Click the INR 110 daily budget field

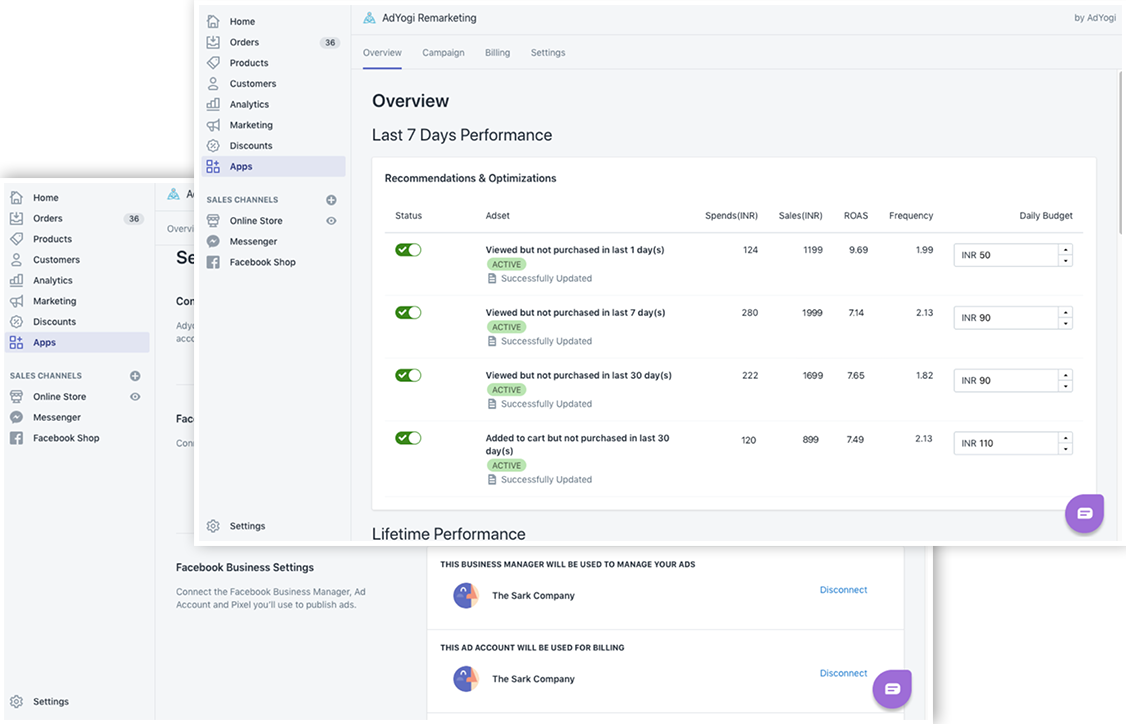[x=1006, y=443]
